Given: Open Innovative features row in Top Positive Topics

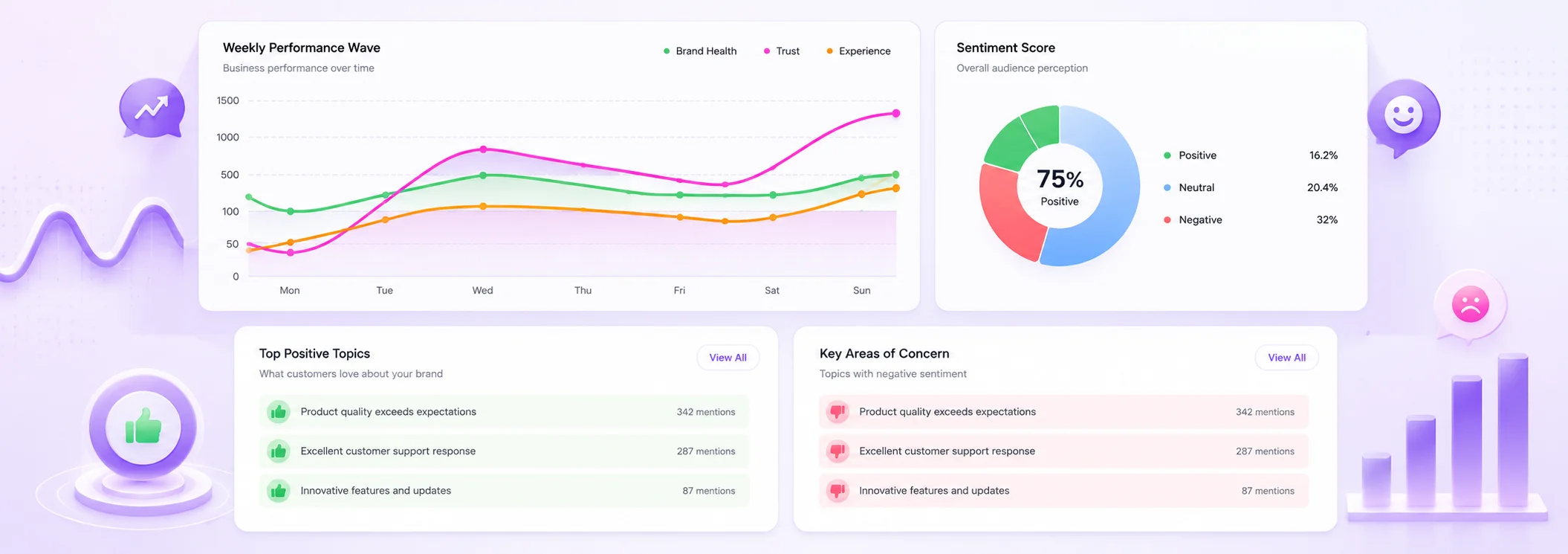Looking at the screenshot, I should click(504, 491).
